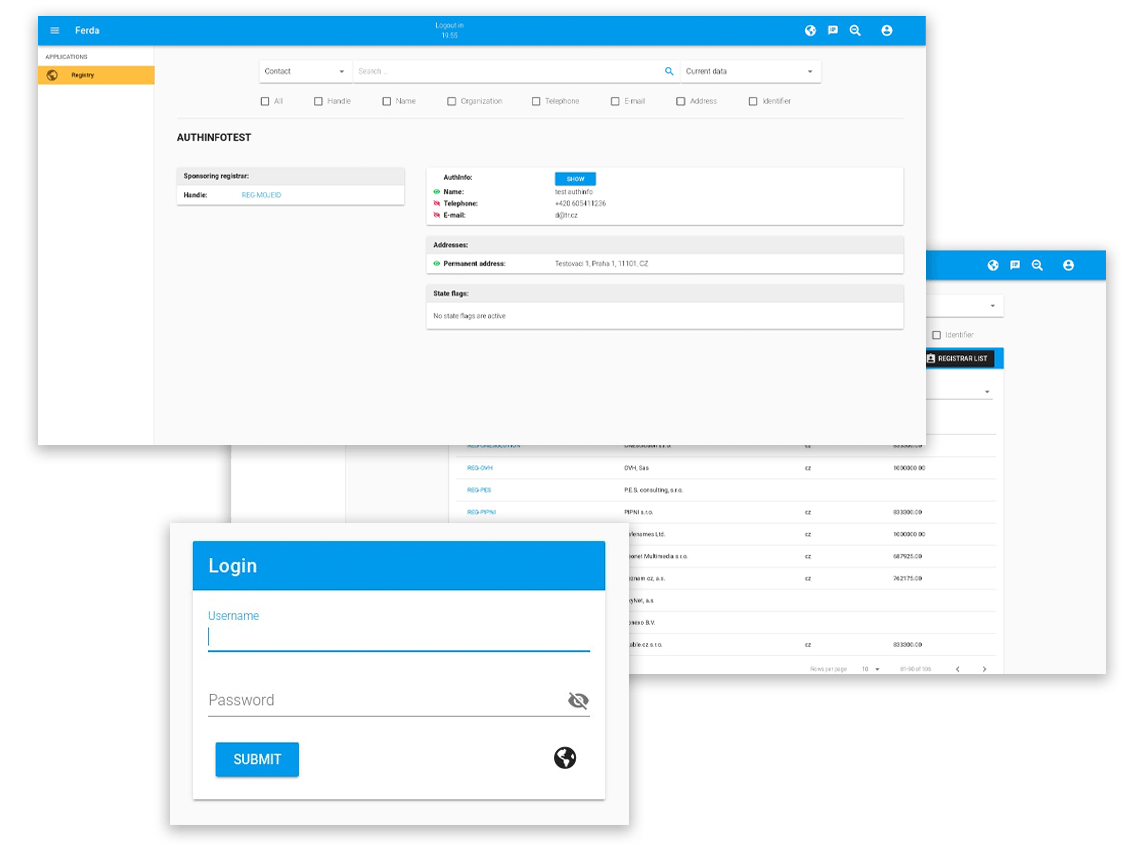
Task: Go to next page of registrar table
Action: point(984,669)
